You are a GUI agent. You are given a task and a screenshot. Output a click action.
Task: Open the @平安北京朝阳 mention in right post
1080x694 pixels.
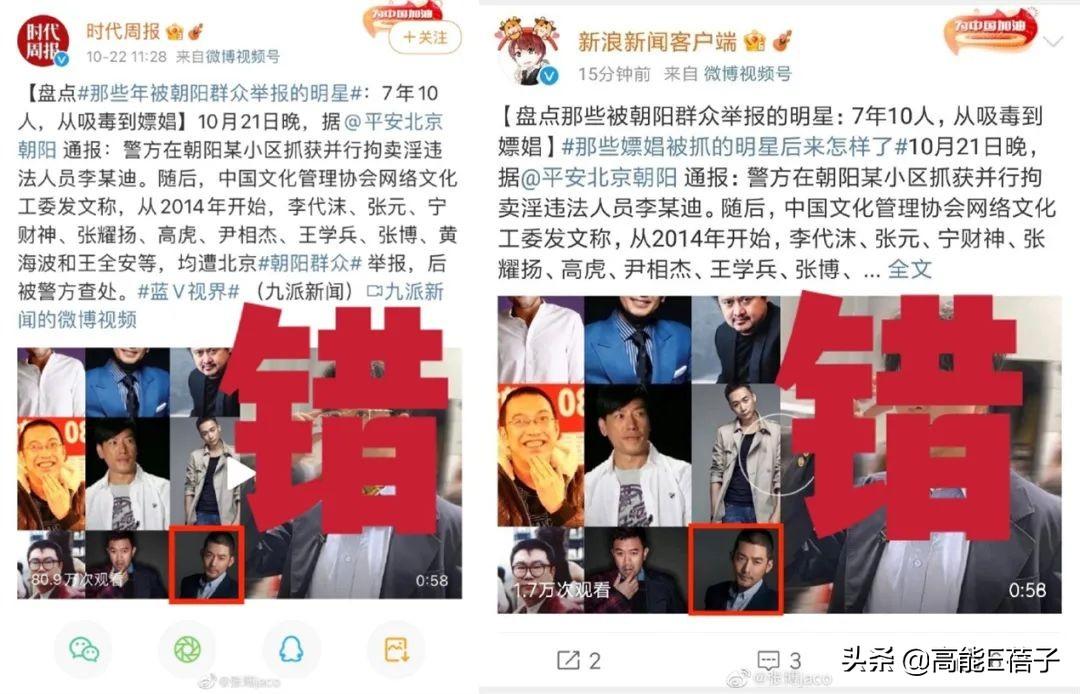tap(599, 178)
